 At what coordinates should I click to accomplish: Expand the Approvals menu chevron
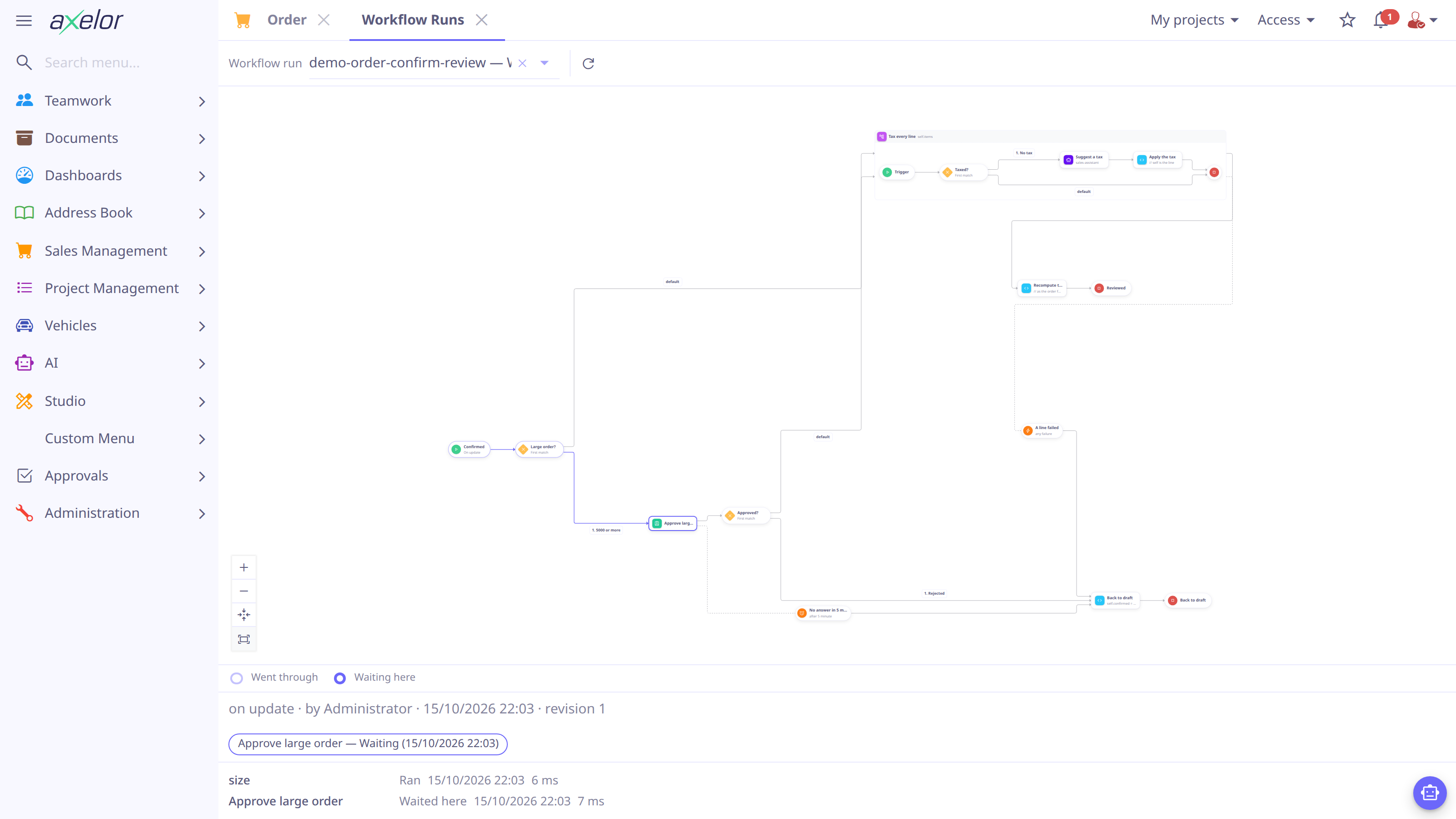click(x=202, y=476)
